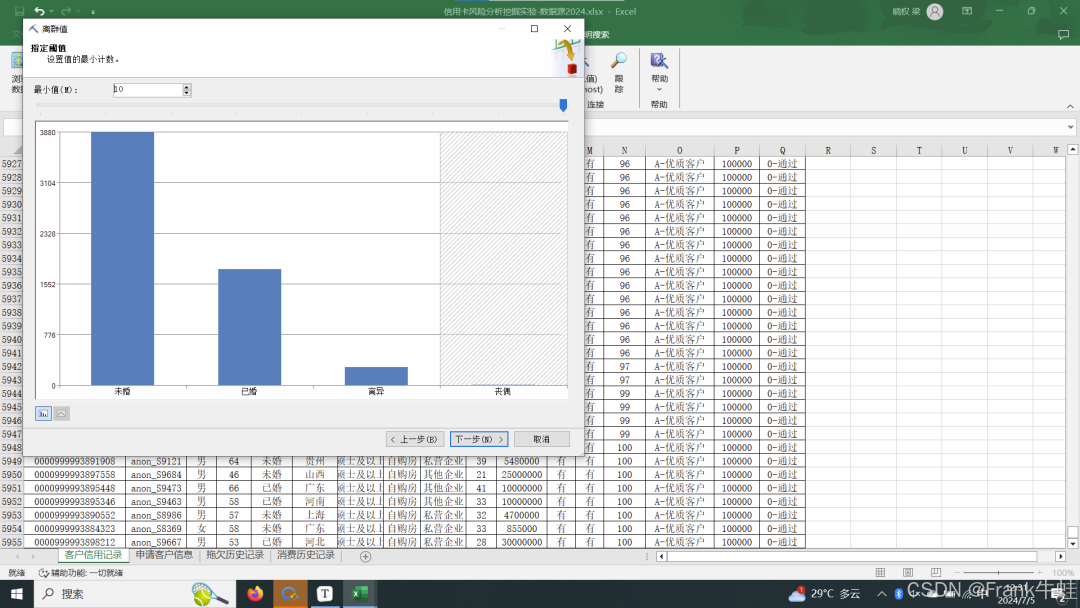Open Firefox from the taskbar
Screen dimensions: 1080x608
pyautogui.click(x=255, y=594)
